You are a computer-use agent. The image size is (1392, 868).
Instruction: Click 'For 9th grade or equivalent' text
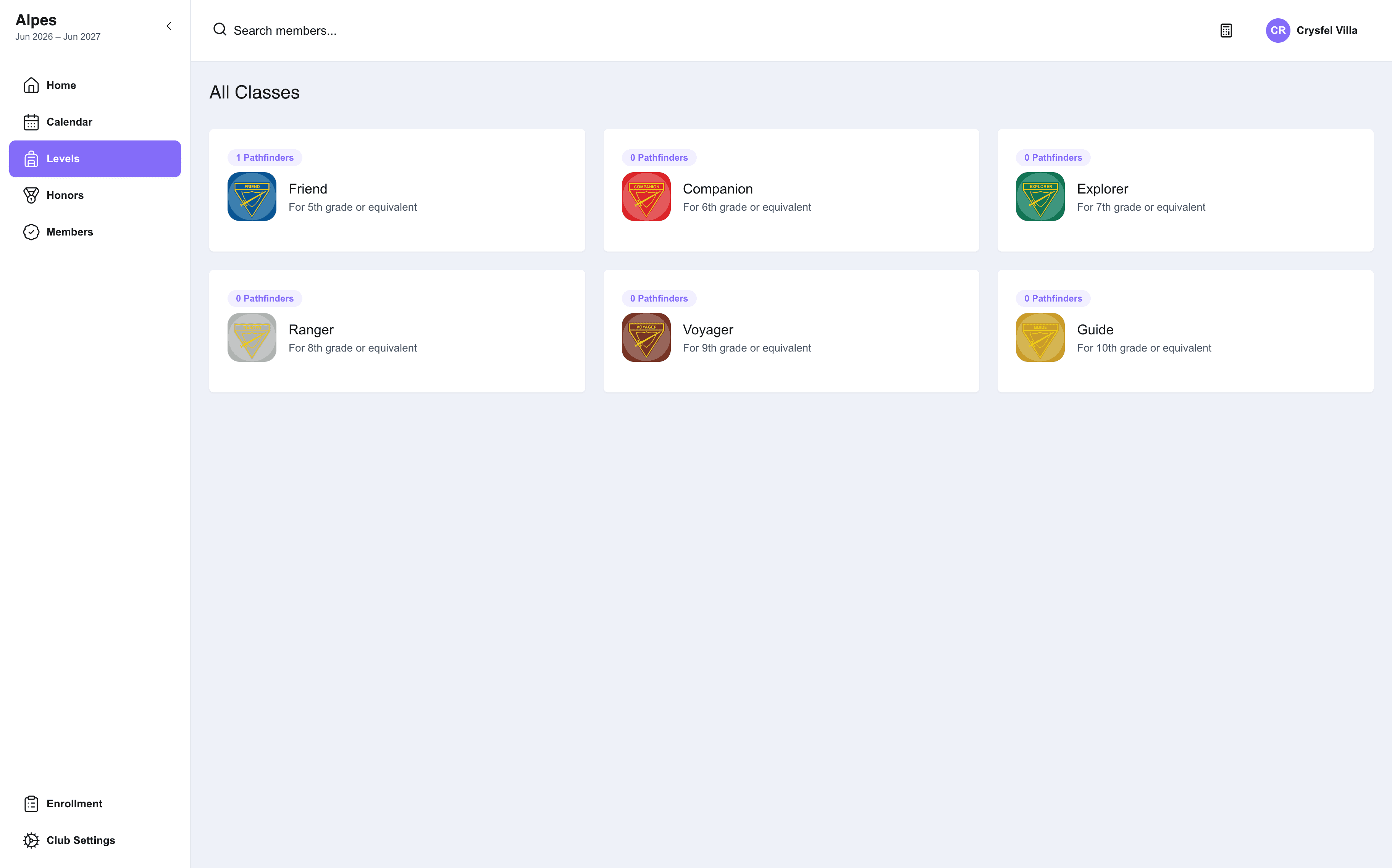(x=747, y=348)
